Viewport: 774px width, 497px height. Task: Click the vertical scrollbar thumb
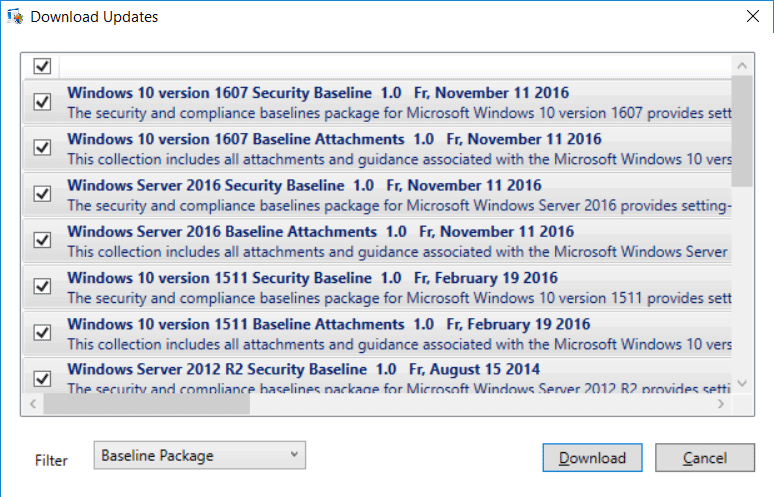pyautogui.click(x=742, y=131)
